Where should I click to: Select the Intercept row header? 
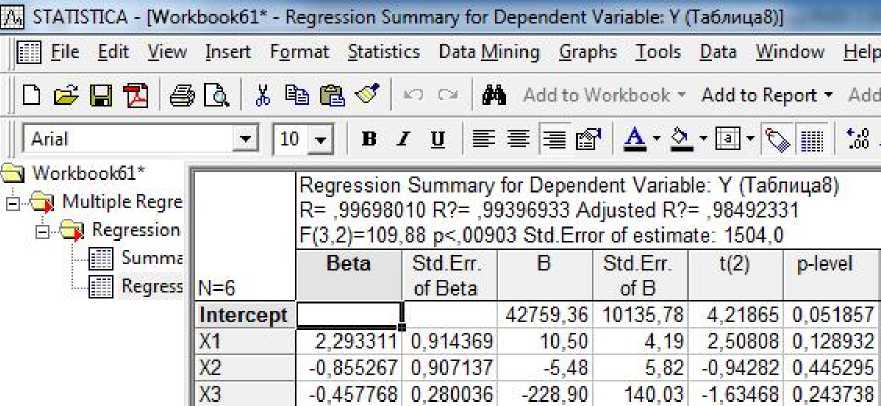[244, 315]
